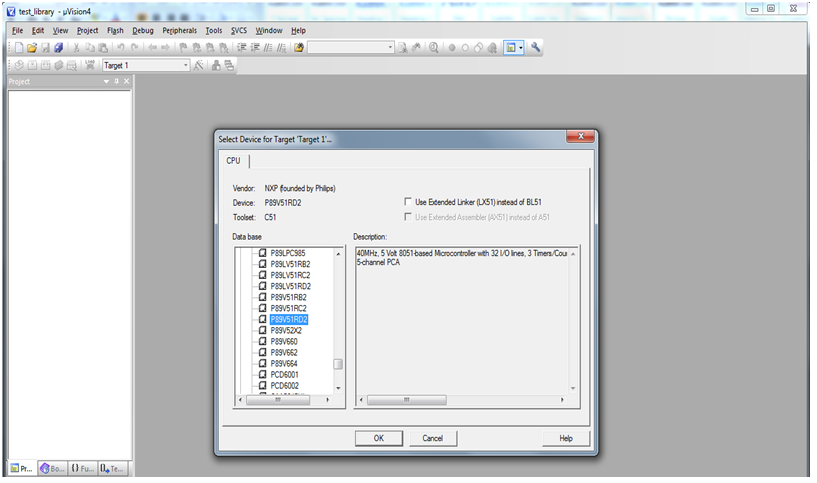Click the Start/Stop Debug Session magnifier icon
Image resolution: width=817 pixels, height=483 pixels.
click(434, 48)
